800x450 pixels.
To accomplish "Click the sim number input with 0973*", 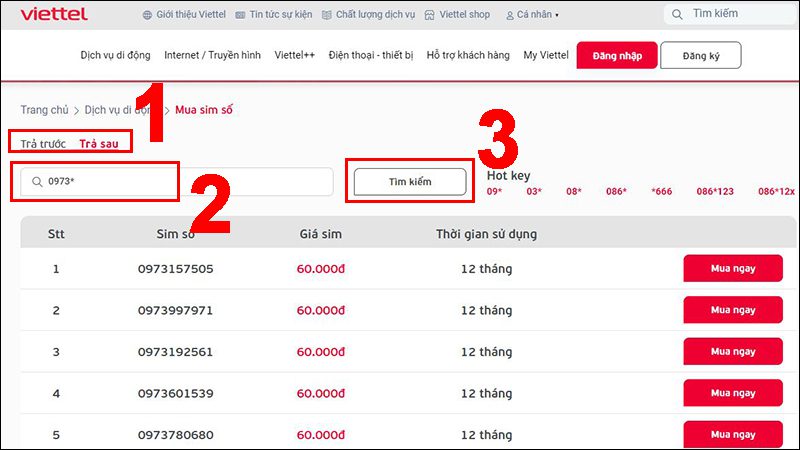I will 177,182.
